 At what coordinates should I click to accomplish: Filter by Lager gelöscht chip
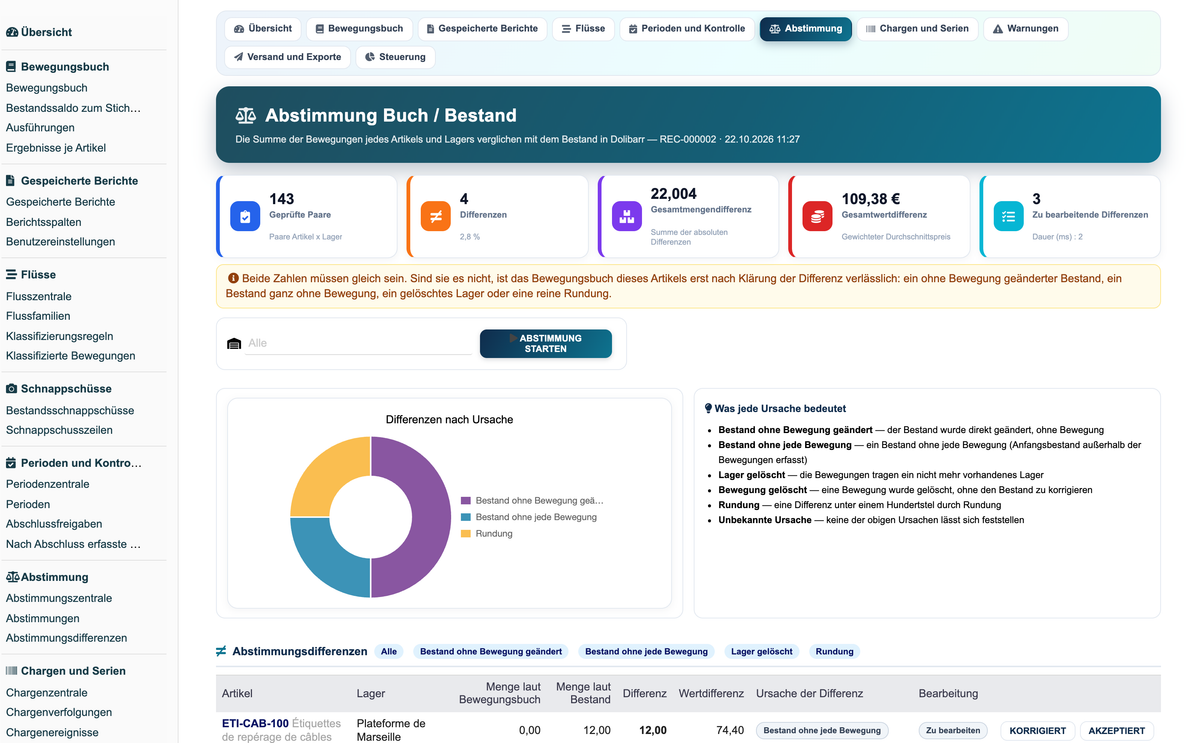click(x=762, y=651)
